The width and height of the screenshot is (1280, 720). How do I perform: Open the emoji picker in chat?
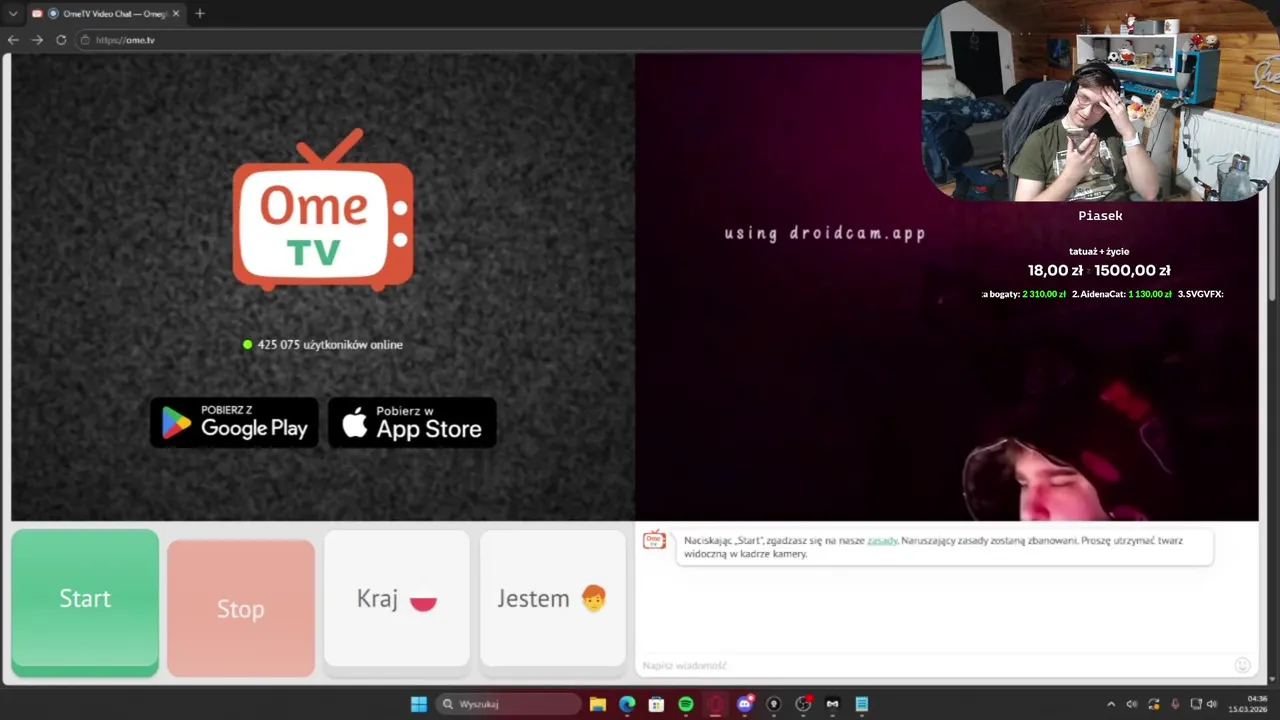1242,665
